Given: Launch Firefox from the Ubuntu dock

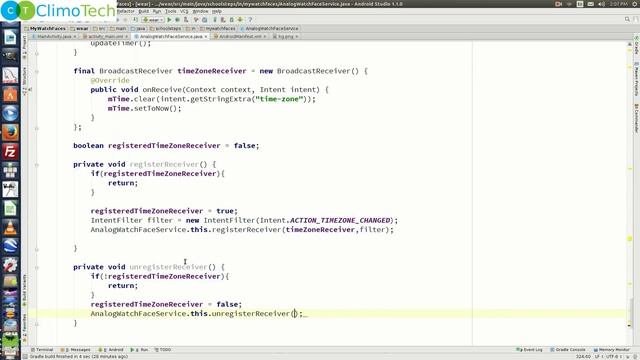Looking at the screenshot, I should 10,132.
